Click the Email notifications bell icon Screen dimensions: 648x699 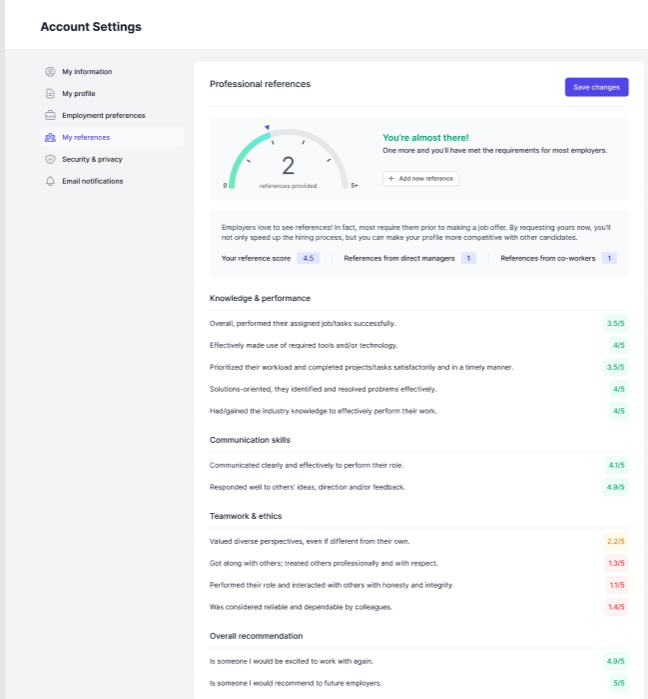50,181
